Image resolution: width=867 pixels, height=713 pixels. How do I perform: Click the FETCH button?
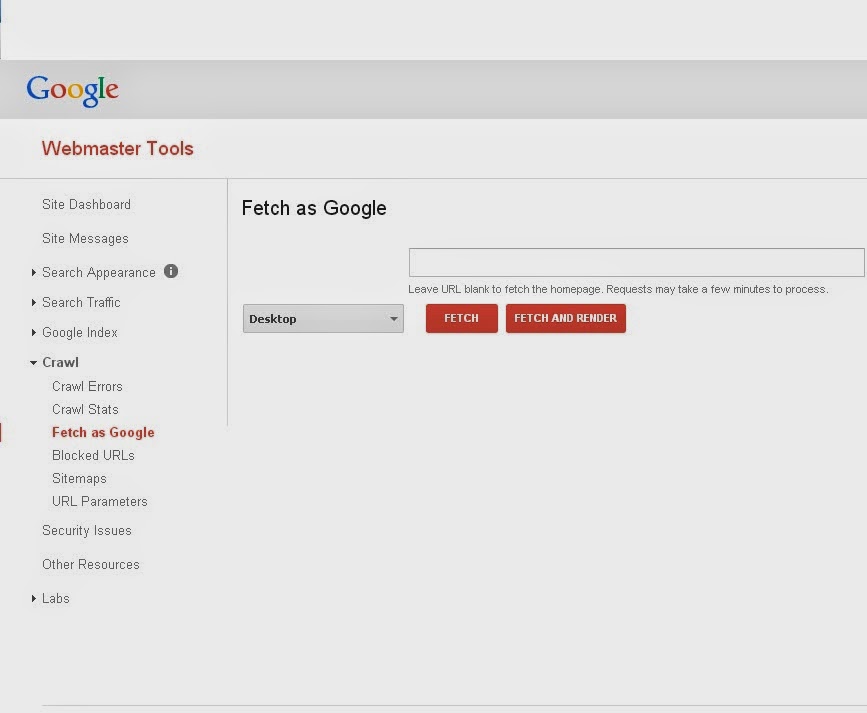tap(461, 318)
